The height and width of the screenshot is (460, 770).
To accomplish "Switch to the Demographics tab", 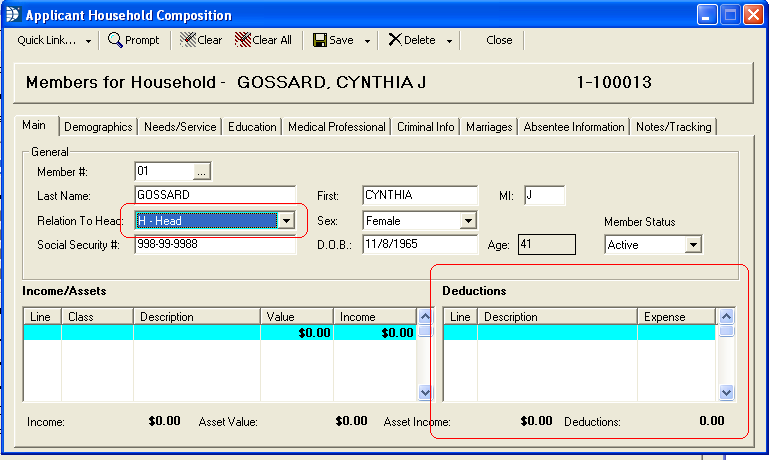I will 98,127.
